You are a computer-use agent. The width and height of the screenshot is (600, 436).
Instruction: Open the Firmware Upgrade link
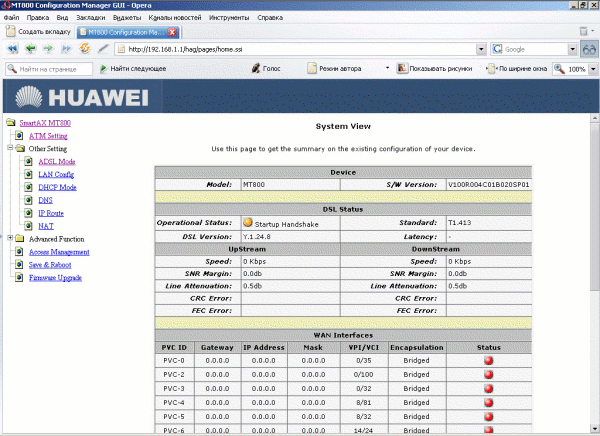[x=55, y=278]
